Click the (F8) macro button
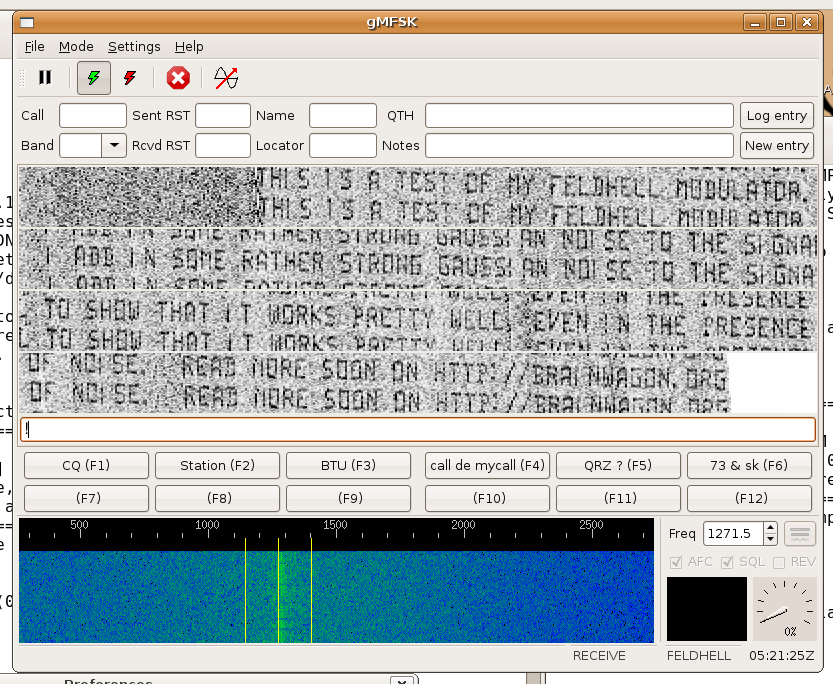Image resolution: width=833 pixels, height=684 pixels. pyautogui.click(x=217, y=499)
